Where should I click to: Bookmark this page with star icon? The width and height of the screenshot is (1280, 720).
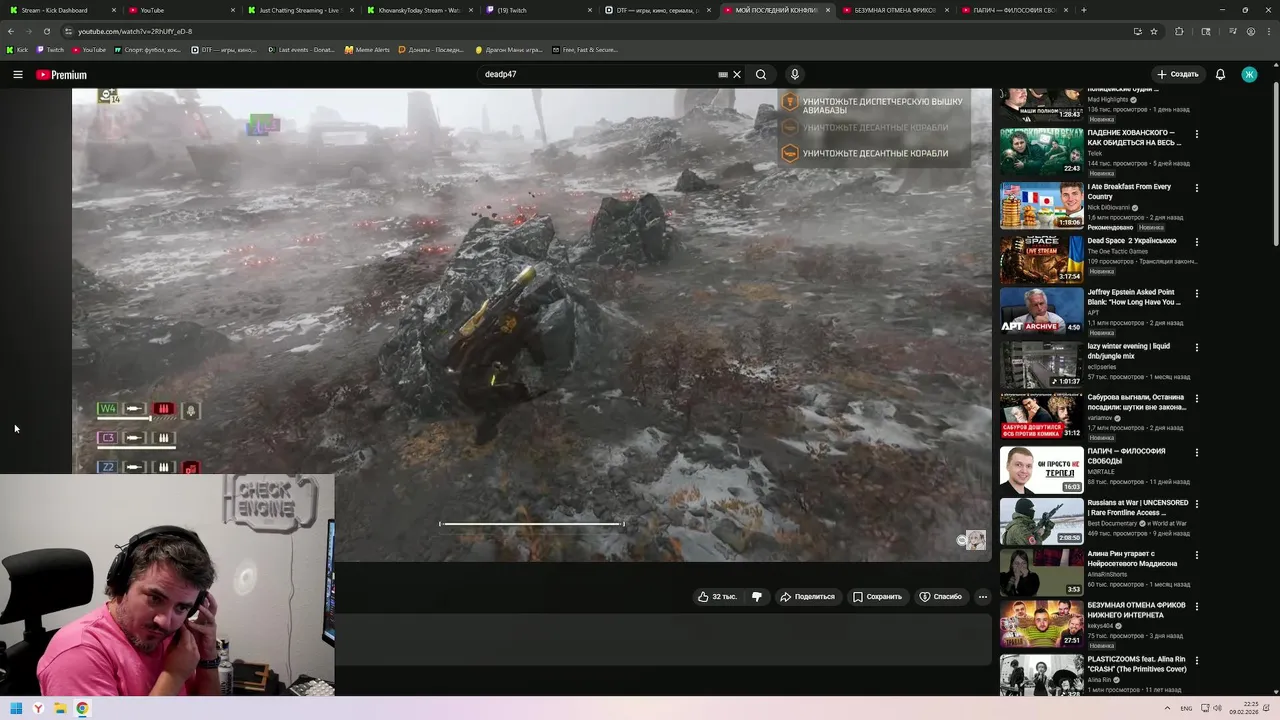pos(1154,31)
